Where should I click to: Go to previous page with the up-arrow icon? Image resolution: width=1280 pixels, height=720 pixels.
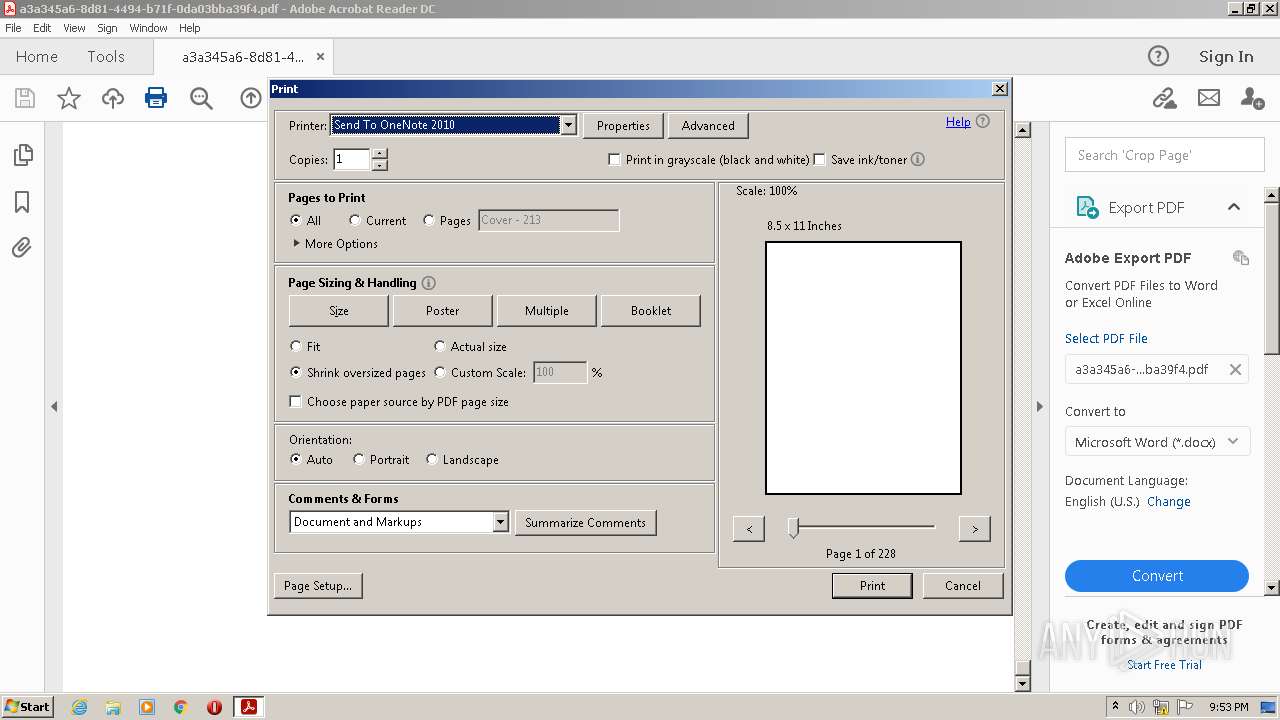(x=251, y=98)
